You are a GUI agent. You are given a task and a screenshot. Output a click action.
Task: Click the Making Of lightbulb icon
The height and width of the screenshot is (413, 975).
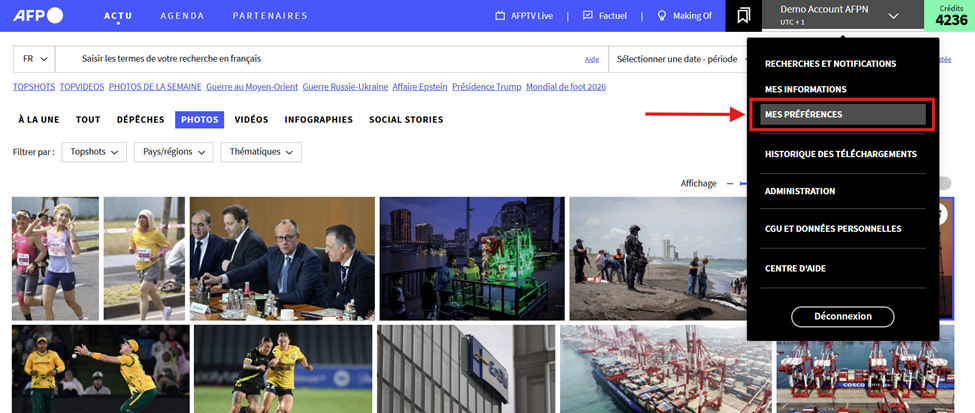click(x=662, y=16)
